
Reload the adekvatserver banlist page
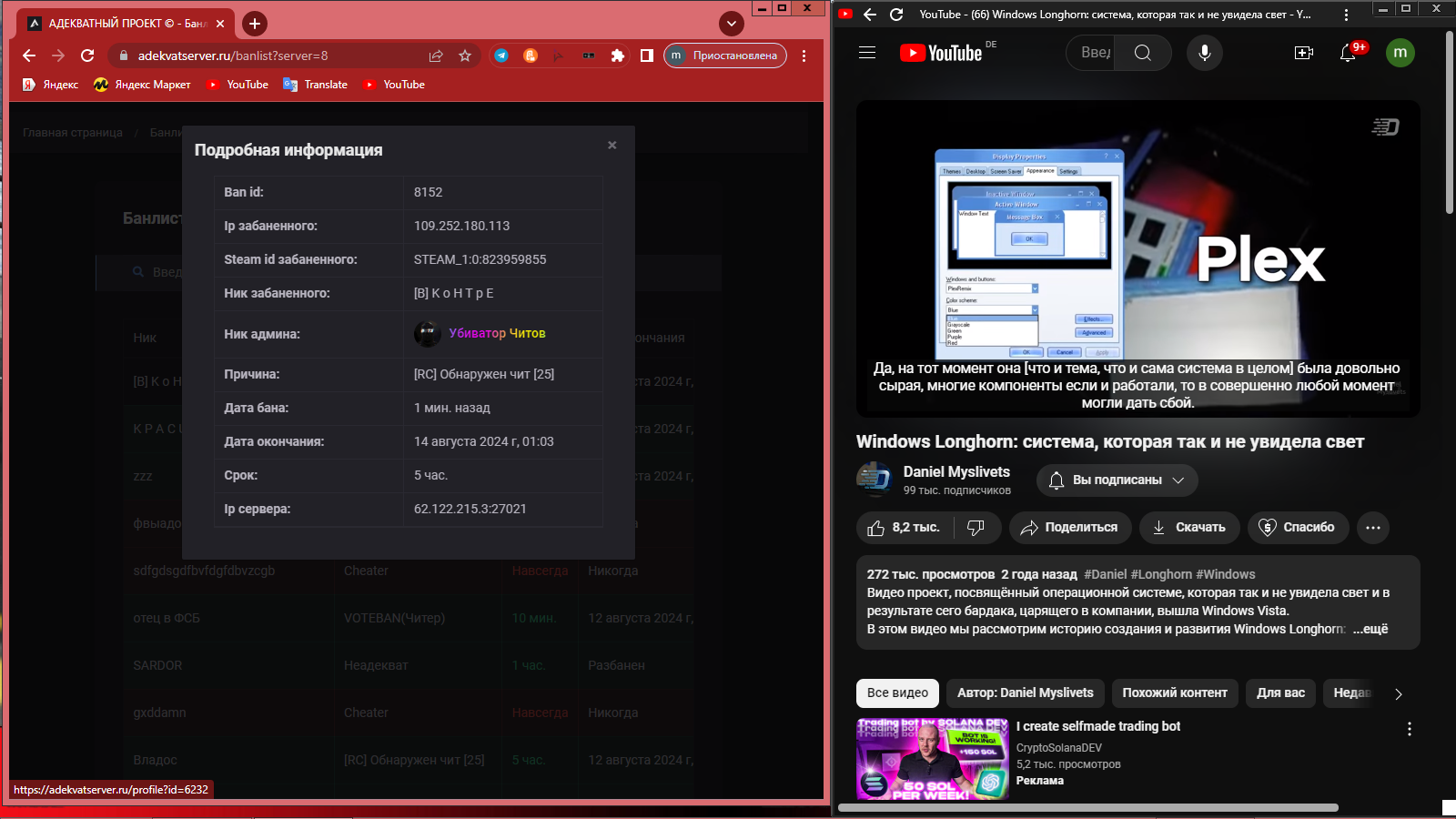click(87, 56)
